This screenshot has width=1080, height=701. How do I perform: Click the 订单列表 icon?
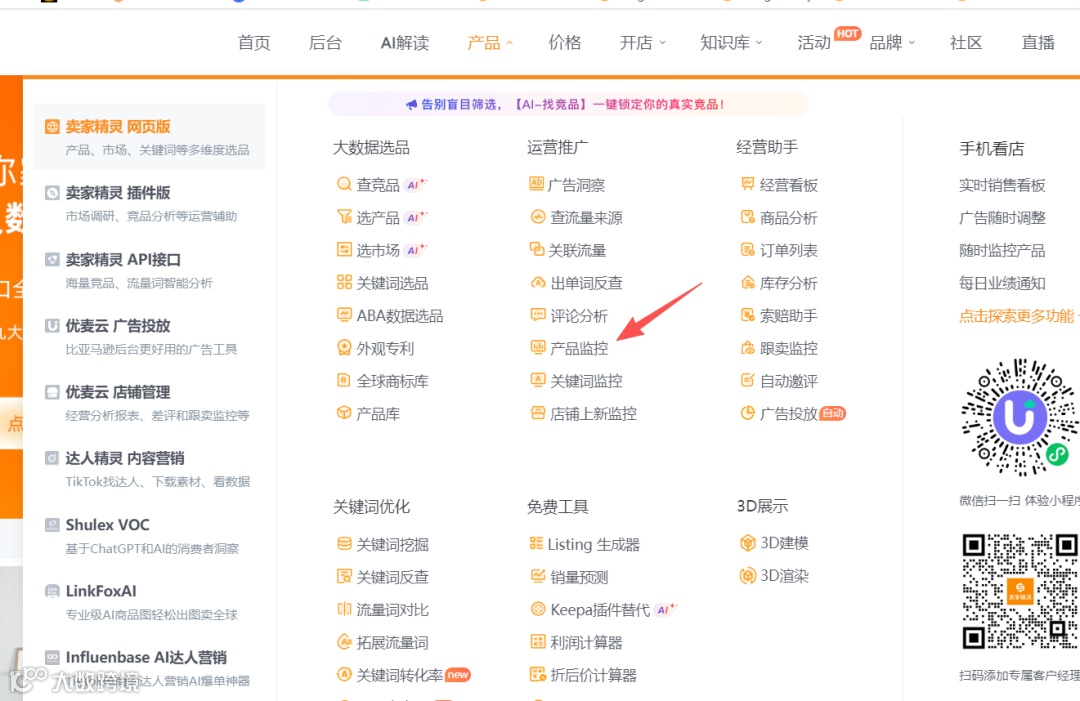tap(747, 249)
